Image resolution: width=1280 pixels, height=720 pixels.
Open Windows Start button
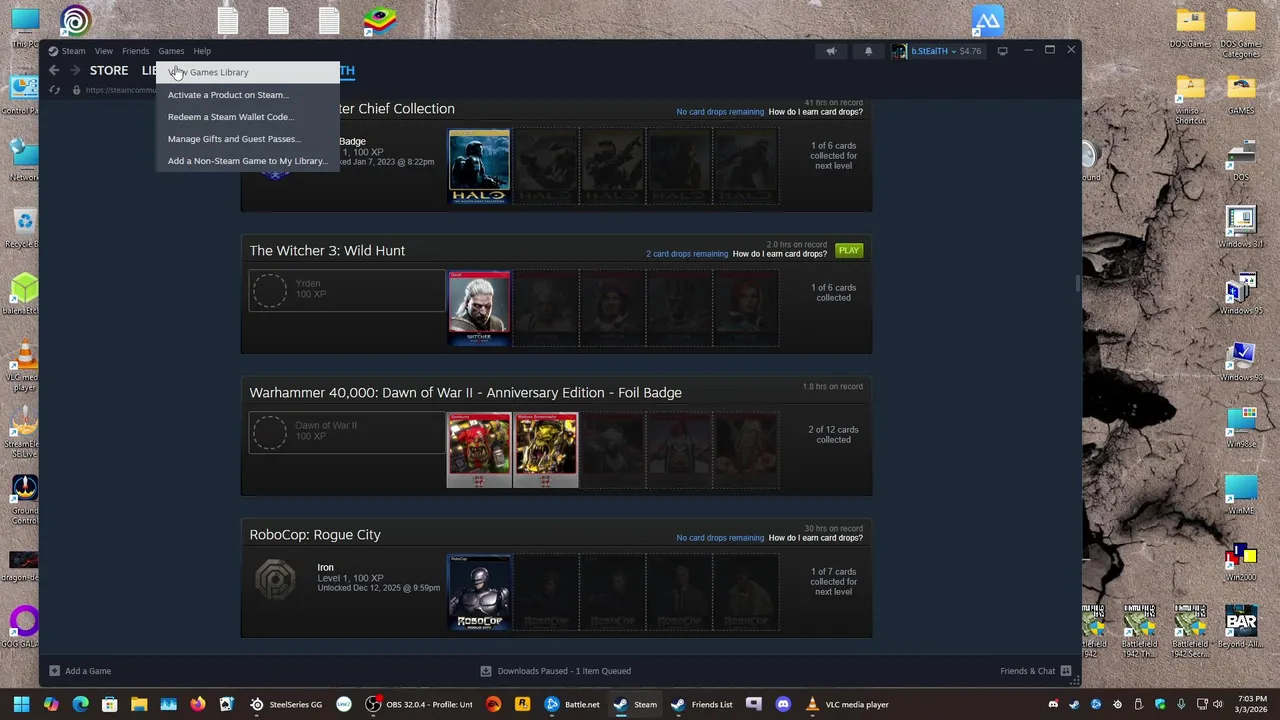click(x=21, y=704)
